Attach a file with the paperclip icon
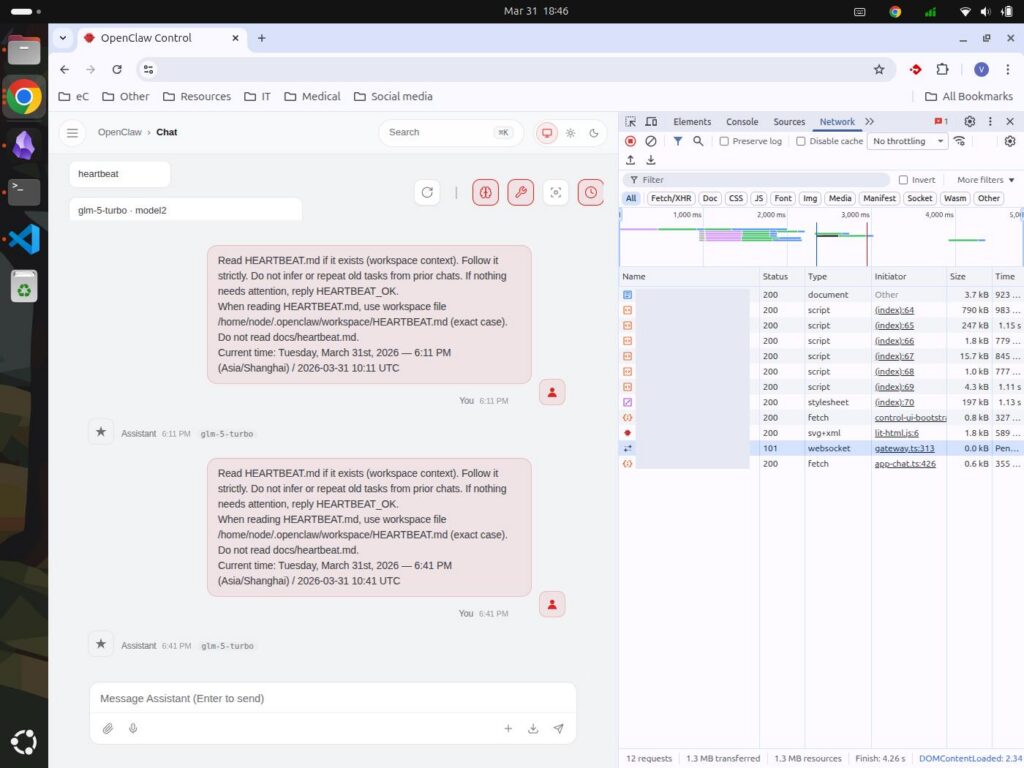This screenshot has height=768, width=1024. click(x=108, y=728)
